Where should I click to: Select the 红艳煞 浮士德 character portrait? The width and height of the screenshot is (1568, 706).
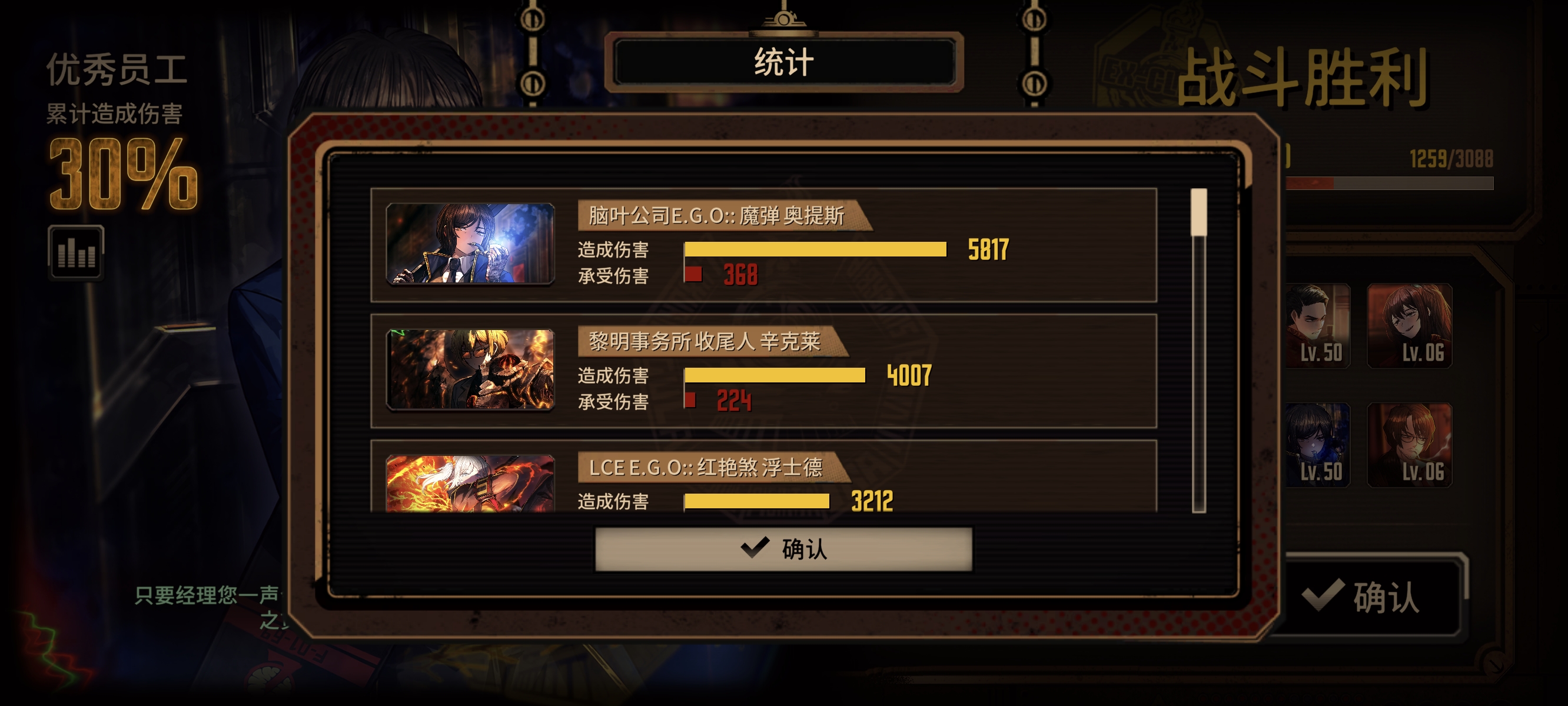tap(470, 483)
